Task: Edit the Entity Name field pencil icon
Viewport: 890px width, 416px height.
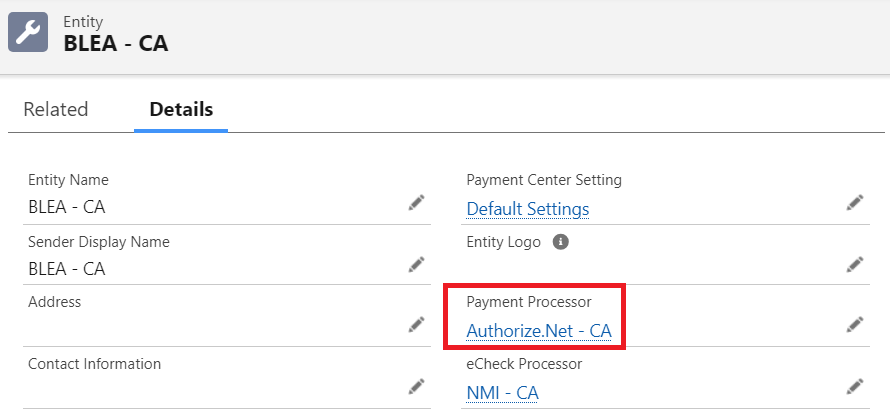Action: (416, 203)
